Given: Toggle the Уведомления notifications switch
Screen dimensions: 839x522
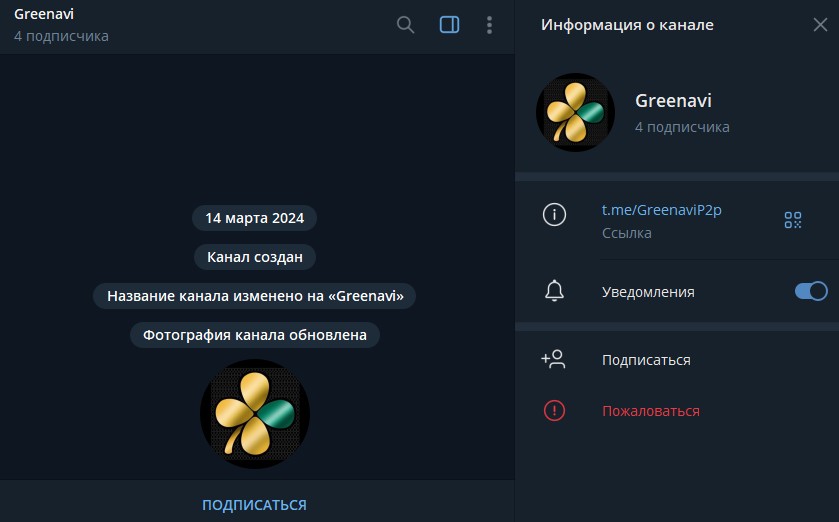Looking at the screenshot, I should coord(811,291).
